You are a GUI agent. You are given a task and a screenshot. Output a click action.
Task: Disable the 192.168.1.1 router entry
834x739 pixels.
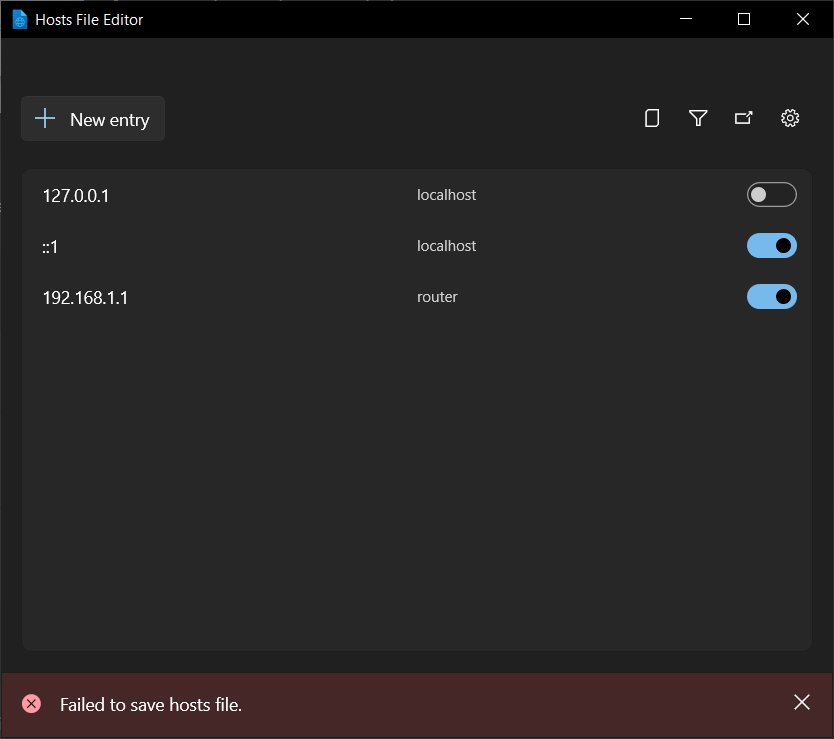point(771,296)
